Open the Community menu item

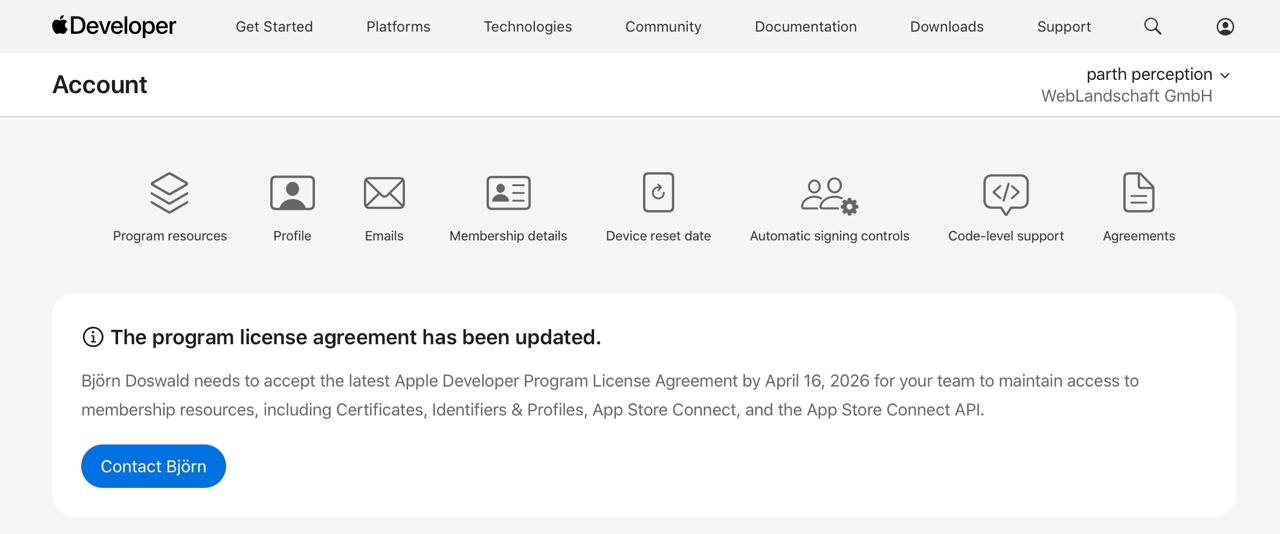click(663, 27)
